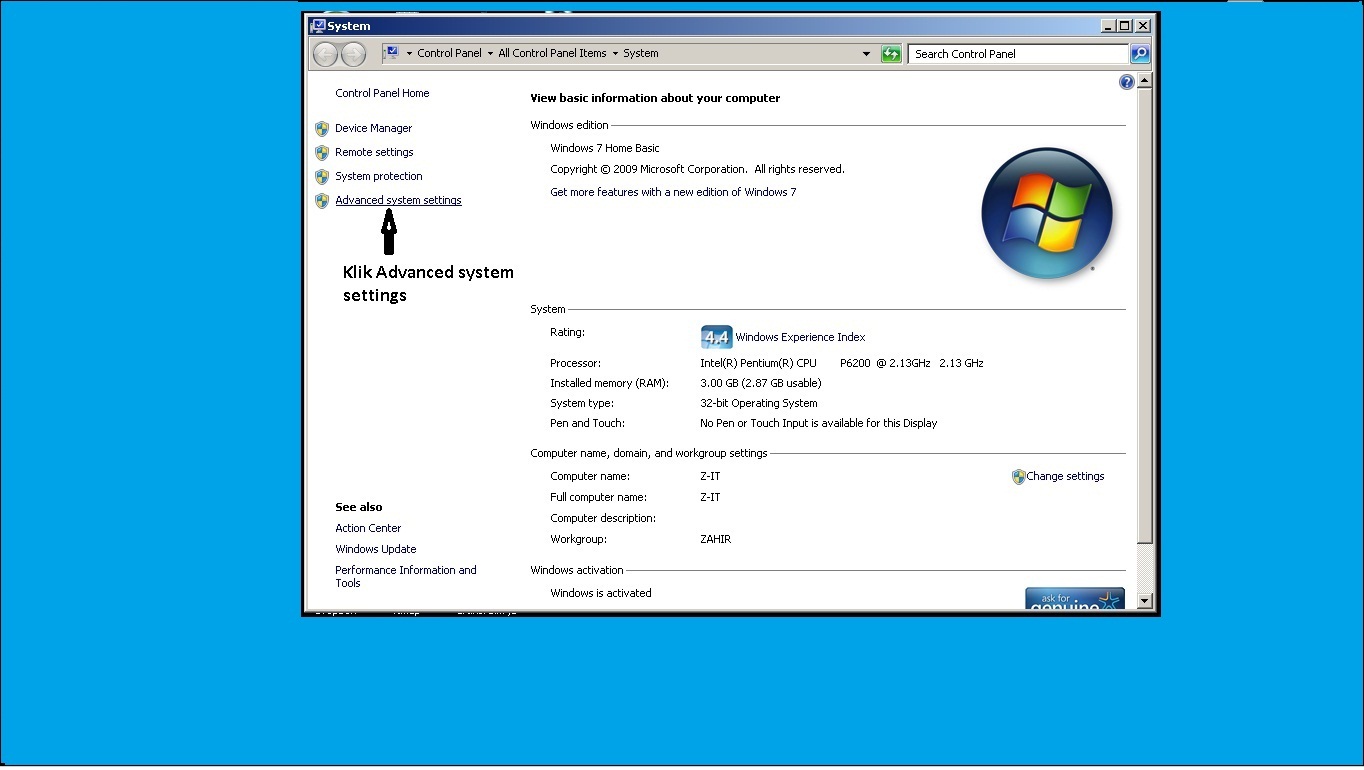Click the scrollbar up arrow
The image size is (1364, 770).
(1145, 81)
